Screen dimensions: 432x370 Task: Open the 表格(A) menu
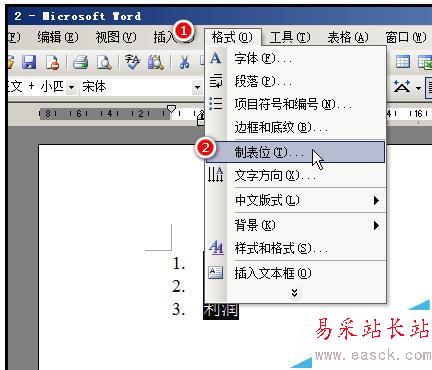[x=348, y=37]
